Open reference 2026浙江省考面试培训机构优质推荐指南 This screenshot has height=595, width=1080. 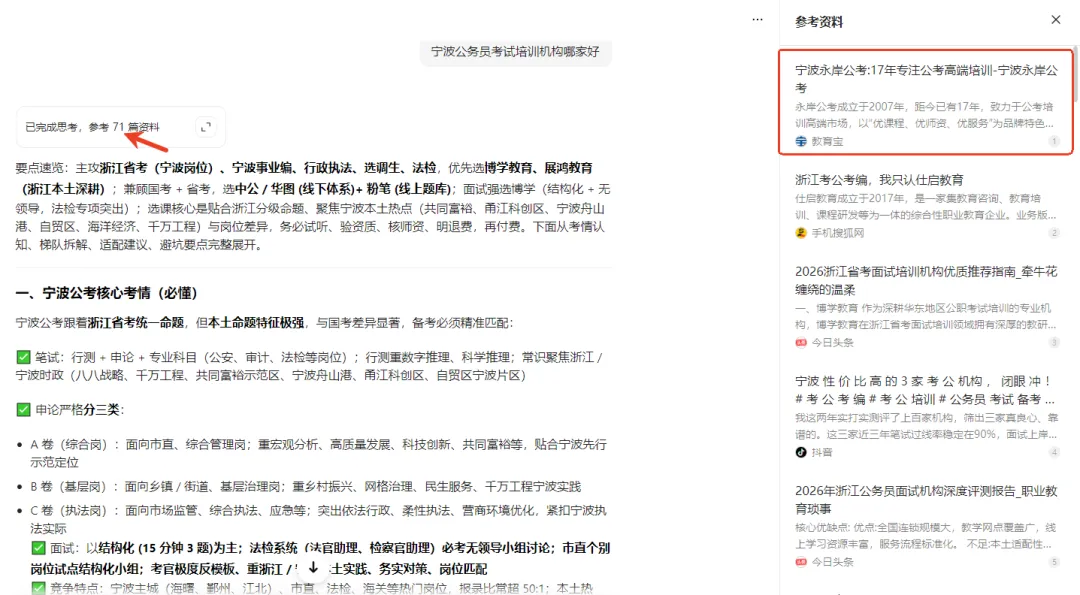click(x=926, y=280)
